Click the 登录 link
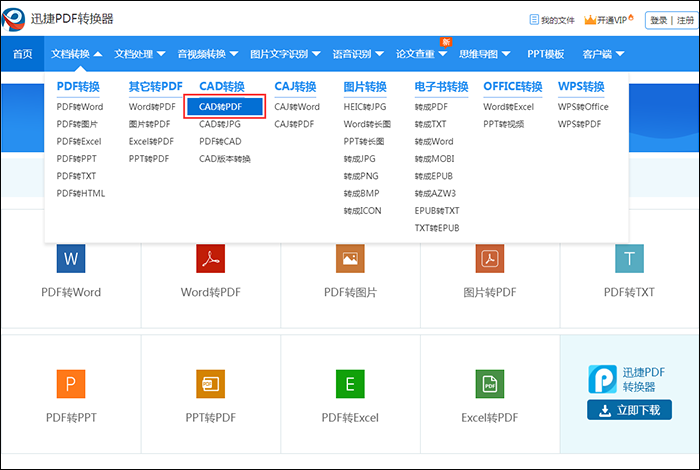 (658, 20)
